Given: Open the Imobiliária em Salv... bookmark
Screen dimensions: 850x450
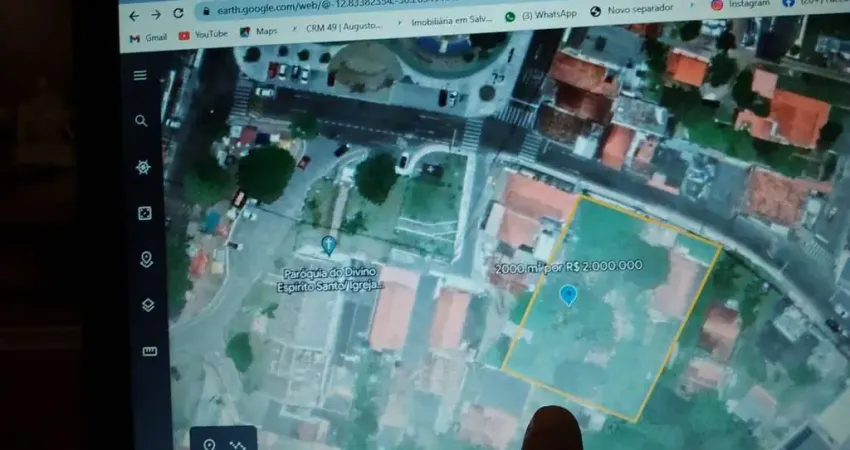Looking at the screenshot, I should pyautogui.click(x=445, y=21).
